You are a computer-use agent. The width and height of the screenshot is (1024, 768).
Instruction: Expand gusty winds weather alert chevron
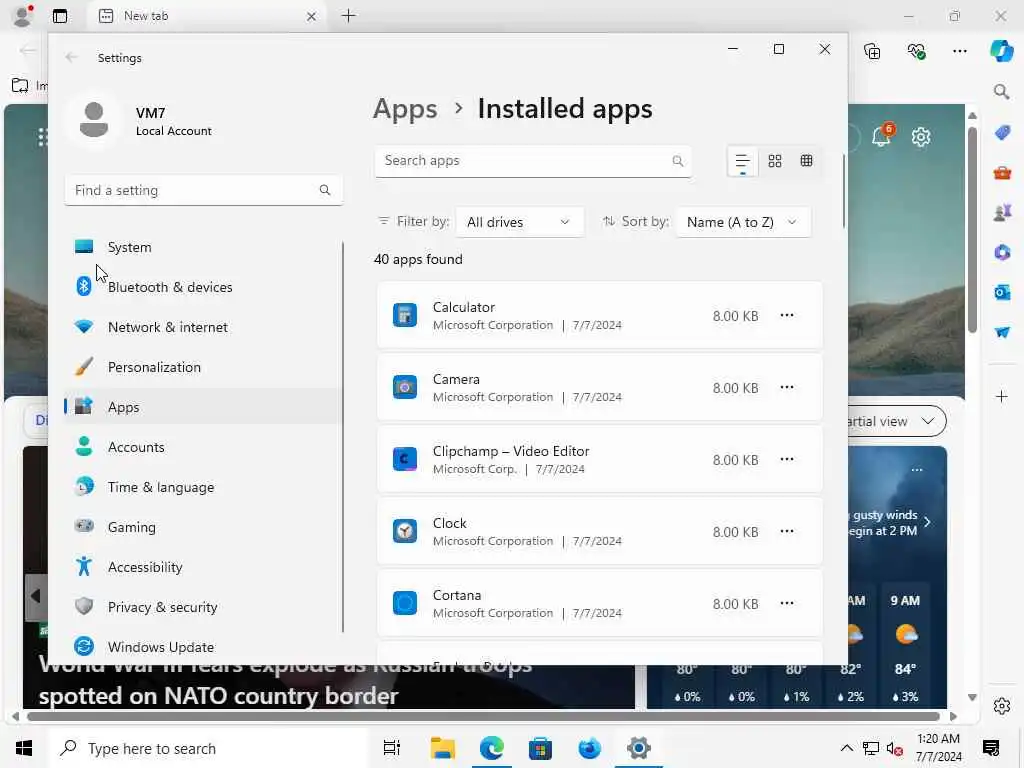(927, 522)
